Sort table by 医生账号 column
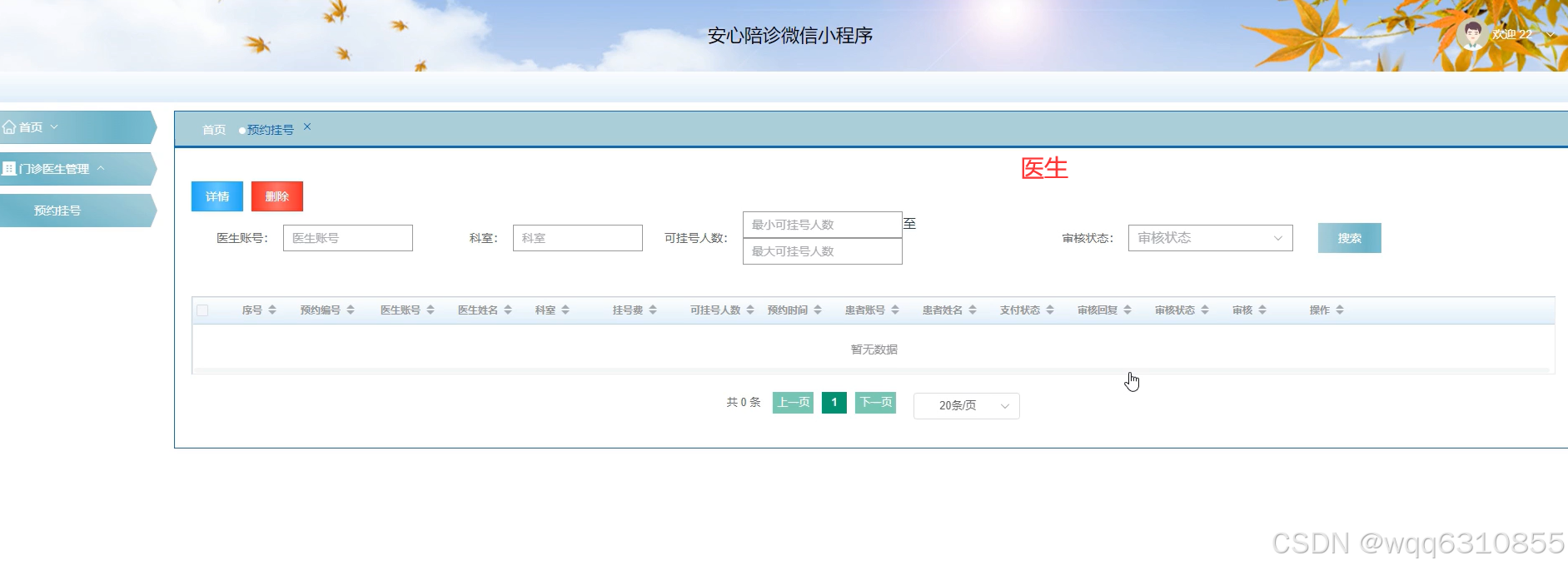 pos(431,310)
